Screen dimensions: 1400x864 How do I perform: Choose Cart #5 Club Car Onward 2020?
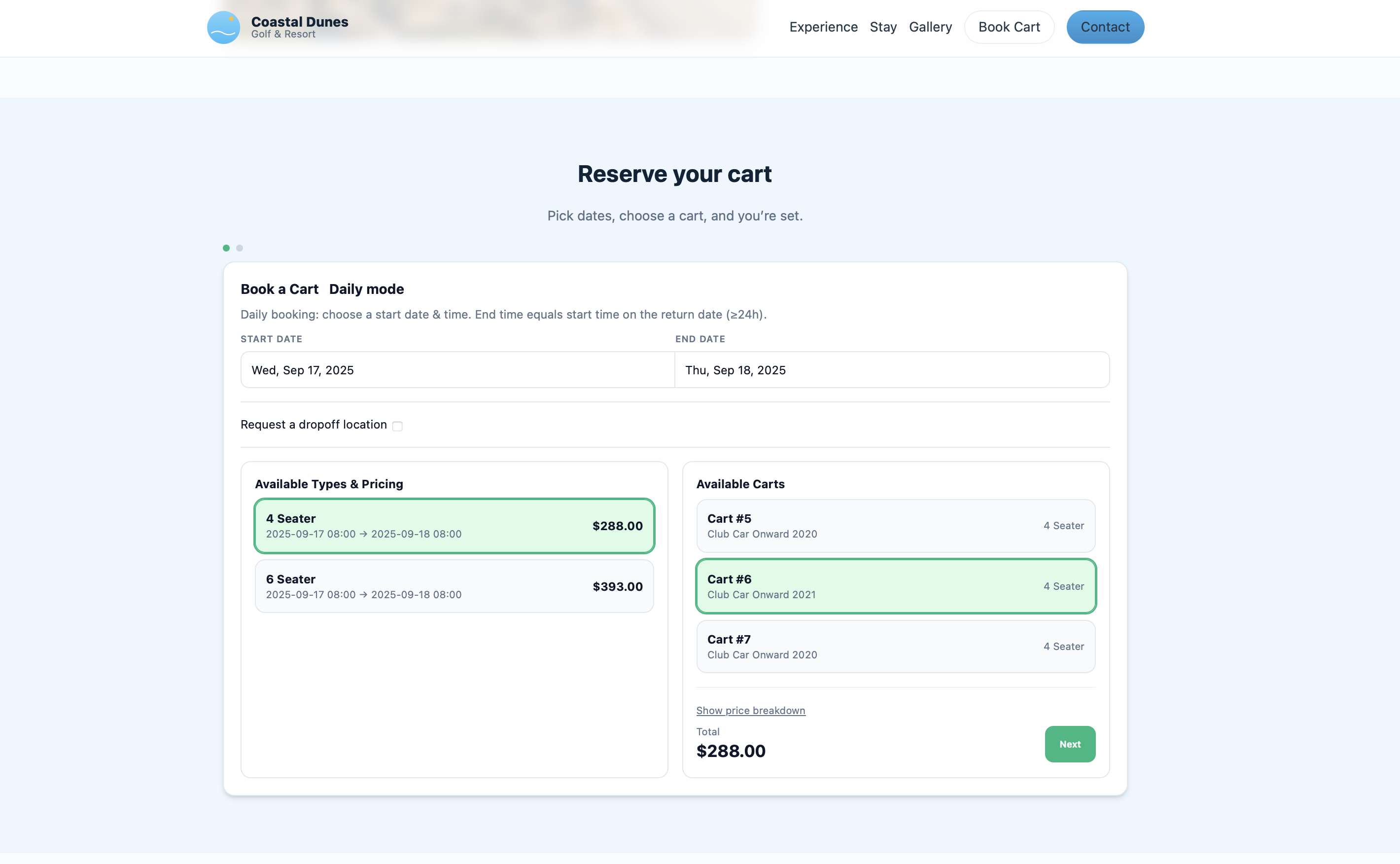(x=895, y=526)
